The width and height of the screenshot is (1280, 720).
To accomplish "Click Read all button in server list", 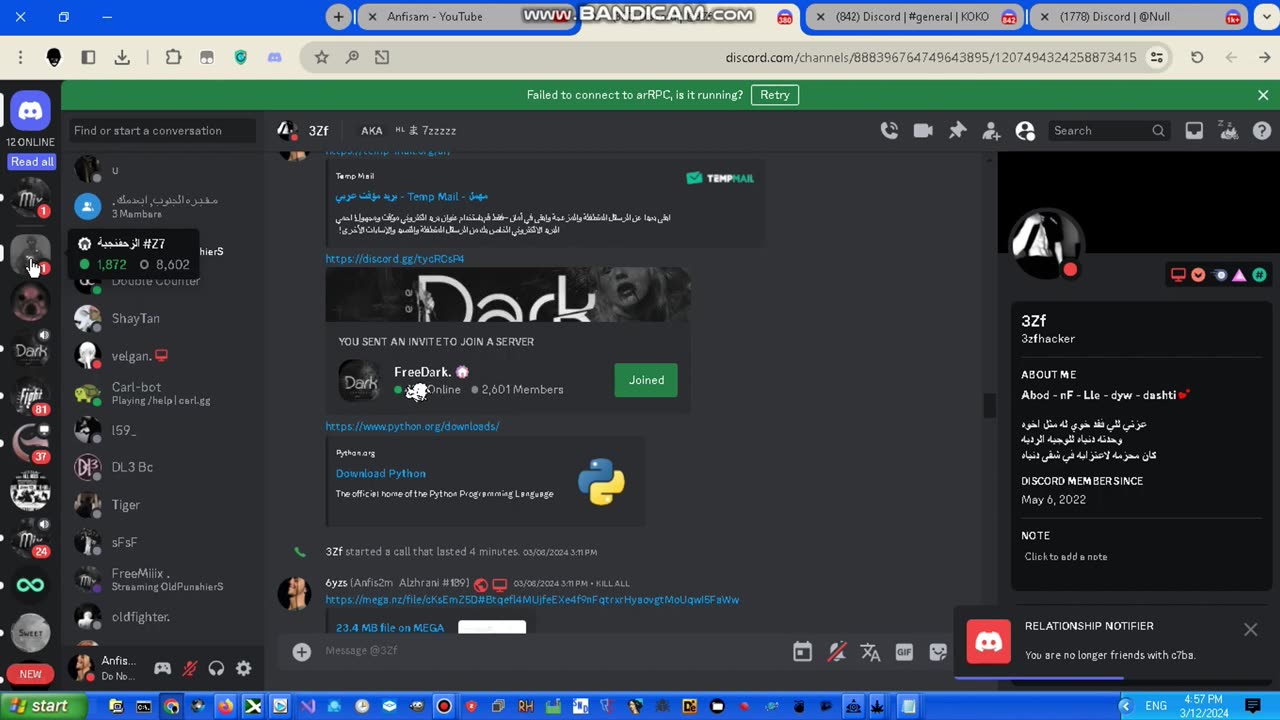I will pos(32,161).
